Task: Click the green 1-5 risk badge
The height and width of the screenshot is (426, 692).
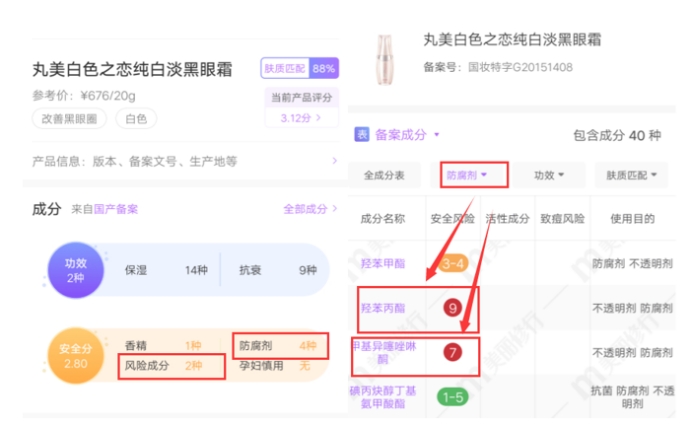Action: [x=452, y=397]
